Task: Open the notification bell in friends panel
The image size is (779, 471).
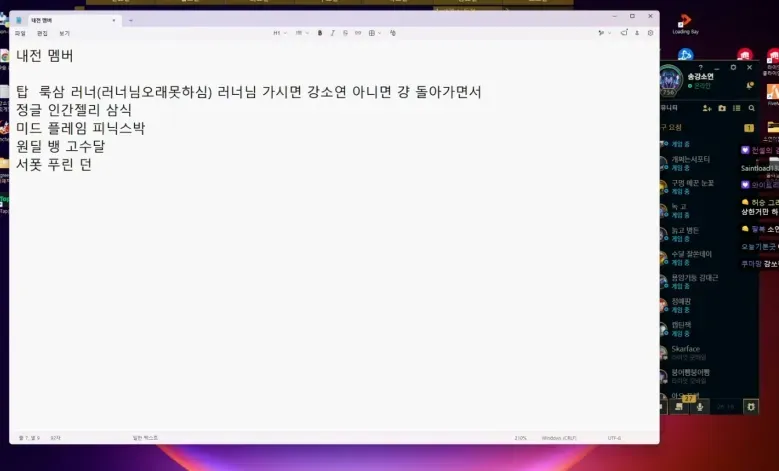Action: pyautogui.click(x=749, y=86)
